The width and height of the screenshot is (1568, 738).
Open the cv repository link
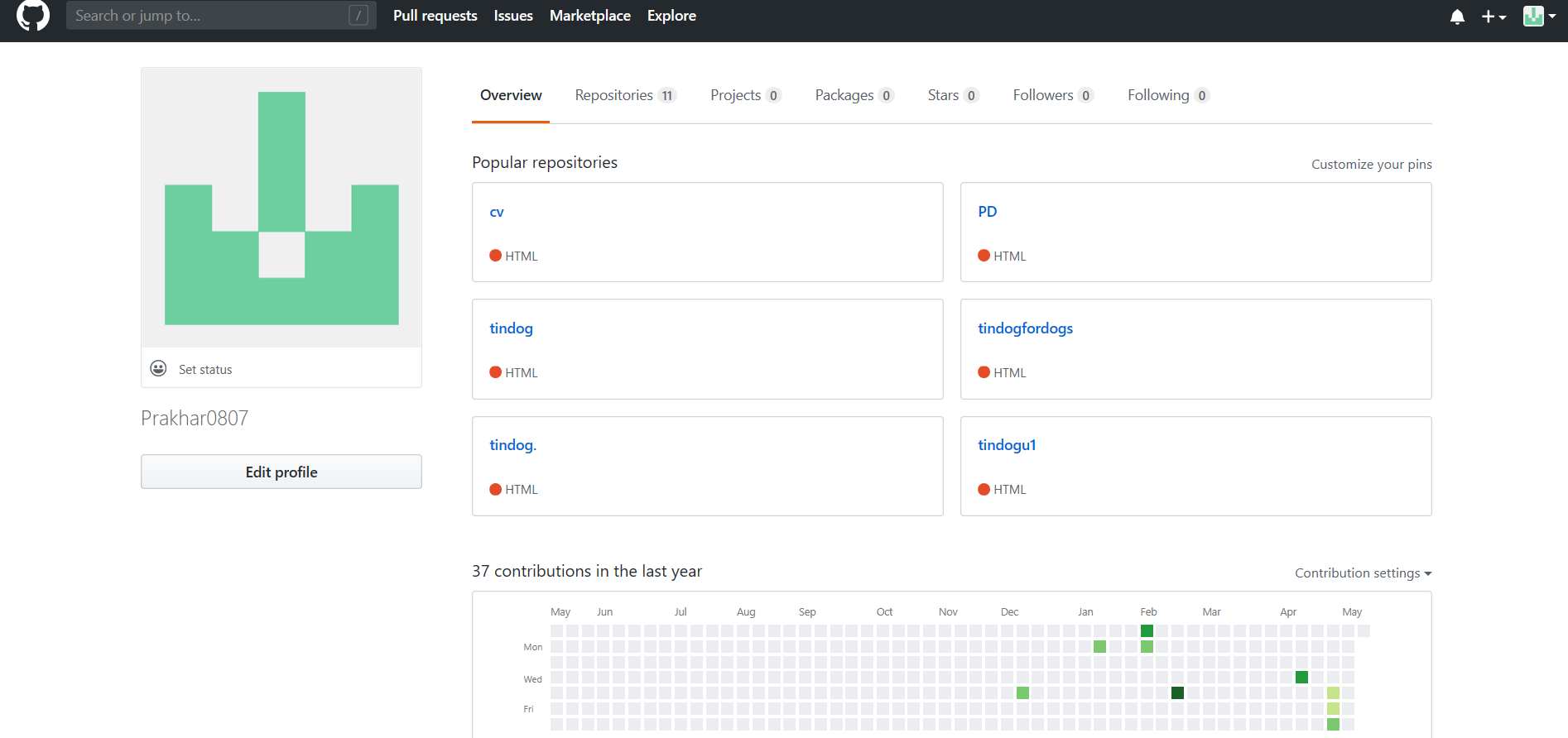tap(497, 212)
